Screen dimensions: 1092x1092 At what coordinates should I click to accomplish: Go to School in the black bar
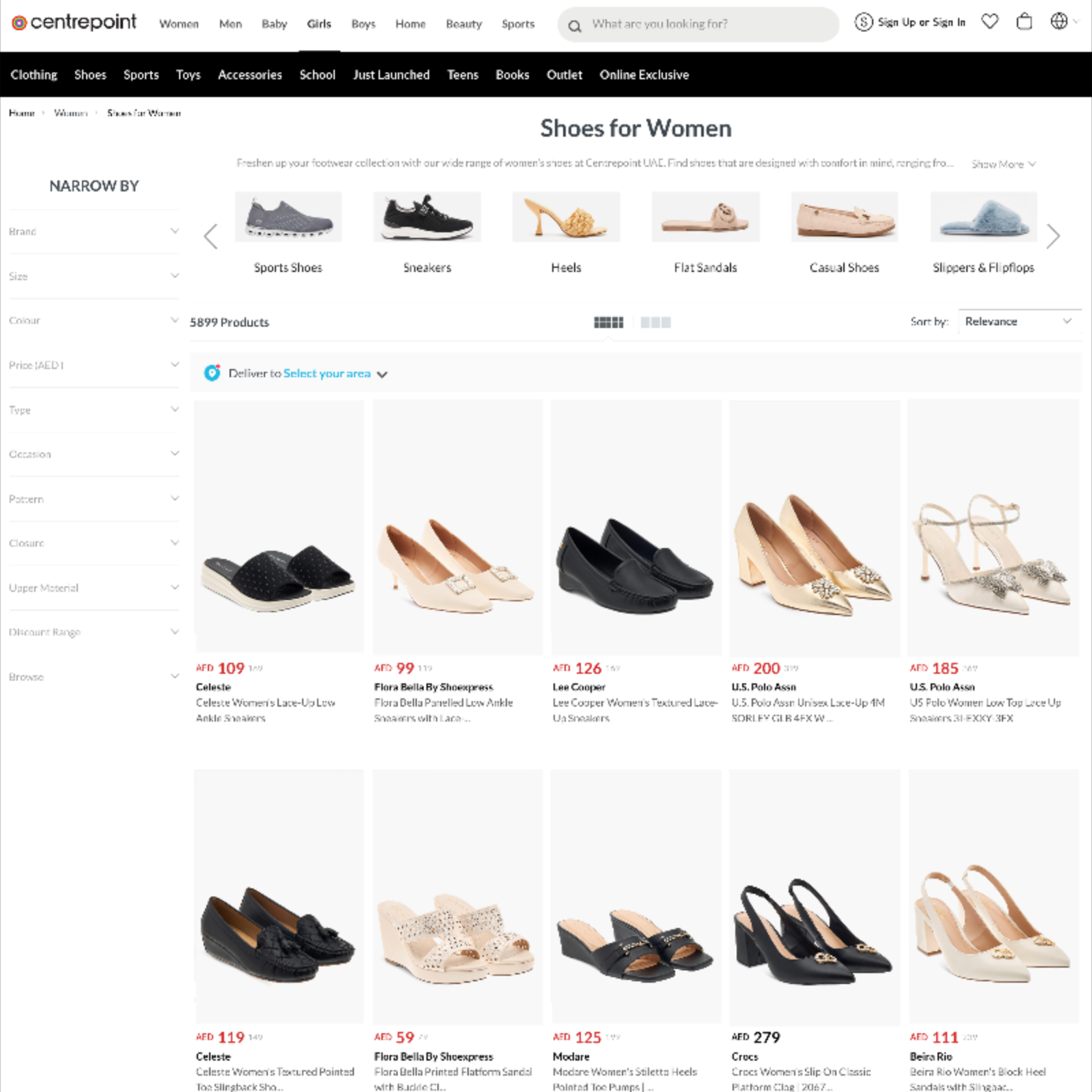tap(317, 74)
